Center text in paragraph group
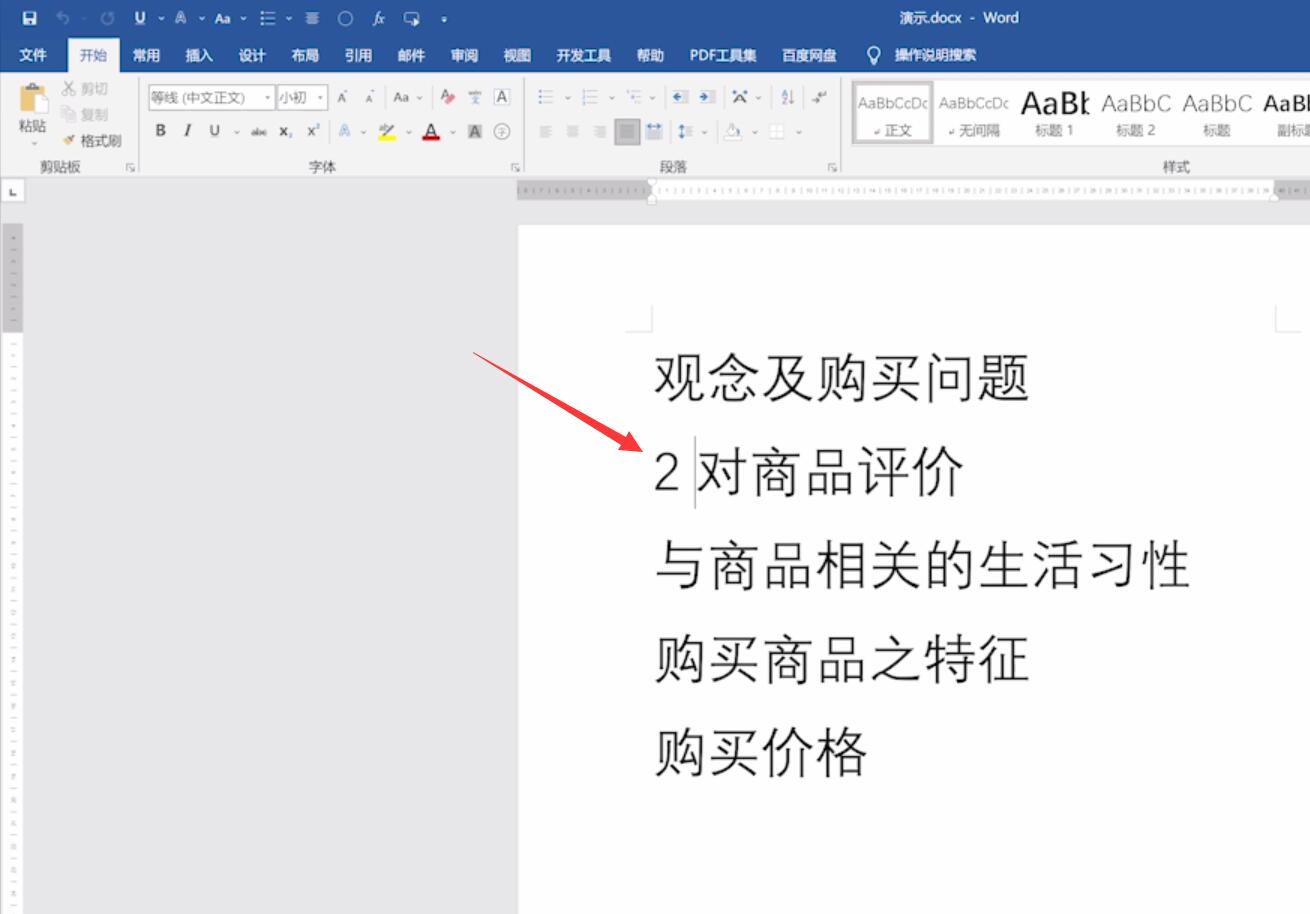1310x914 pixels. pyautogui.click(x=573, y=131)
